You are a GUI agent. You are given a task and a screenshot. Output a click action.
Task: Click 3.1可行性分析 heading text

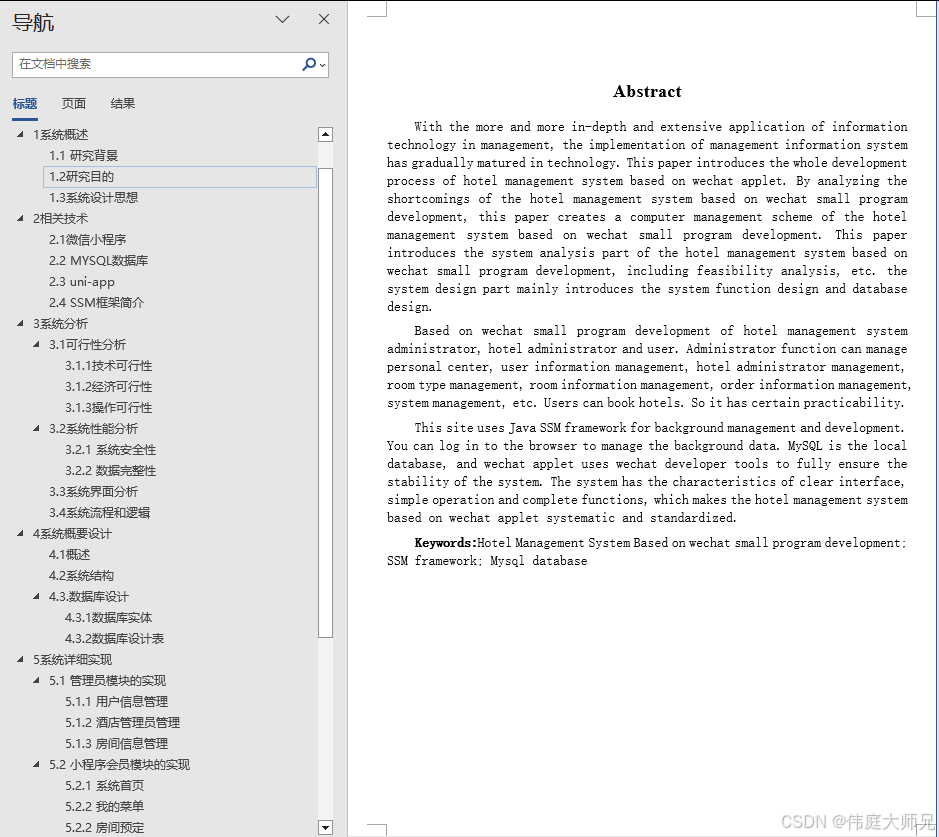pos(87,344)
